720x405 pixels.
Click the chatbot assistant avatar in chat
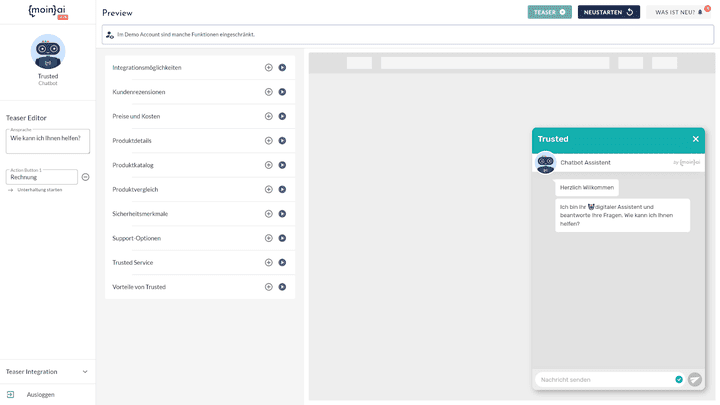point(546,163)
